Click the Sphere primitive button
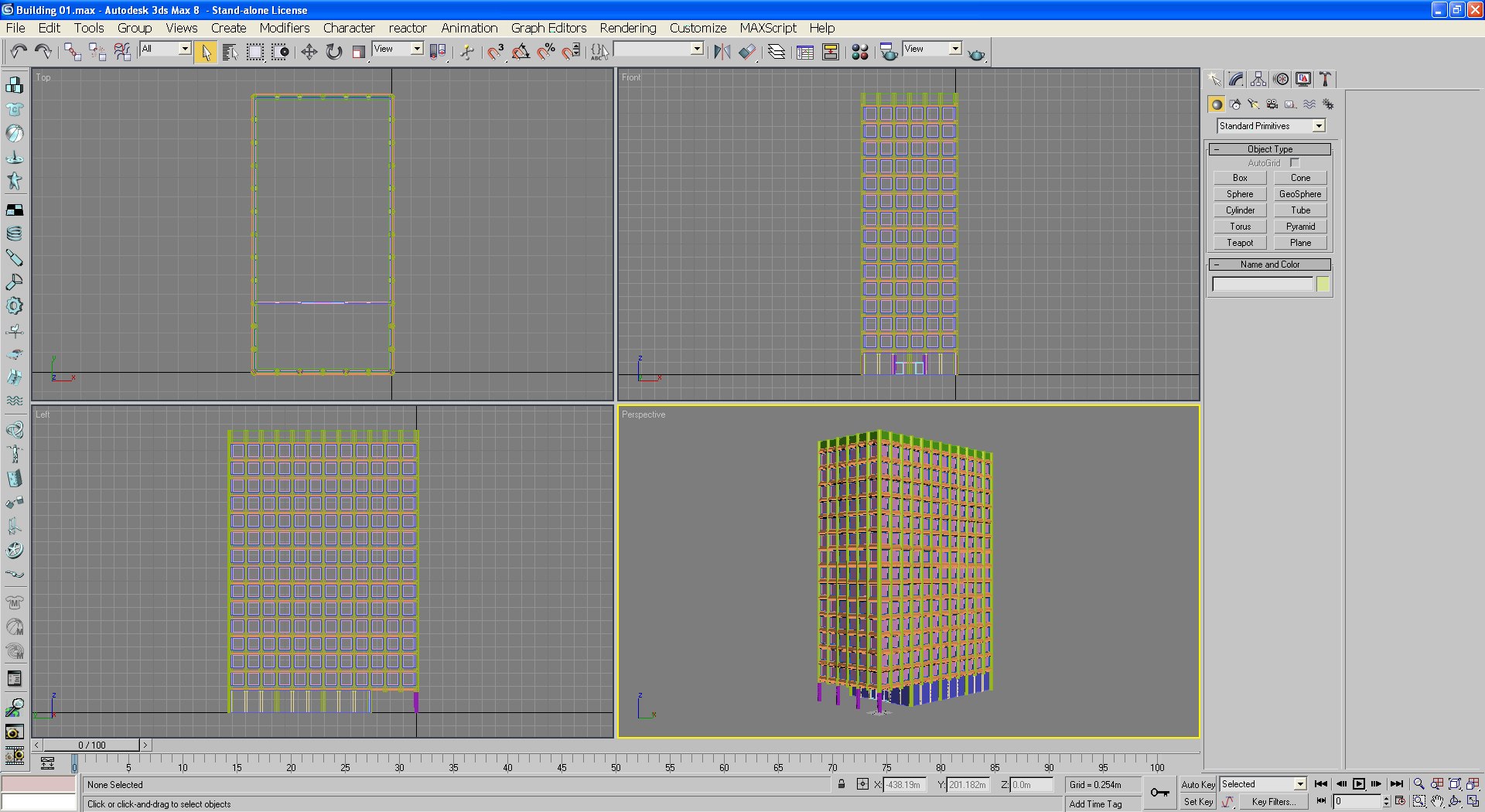1485x812 pixels. coord(1240,194)
